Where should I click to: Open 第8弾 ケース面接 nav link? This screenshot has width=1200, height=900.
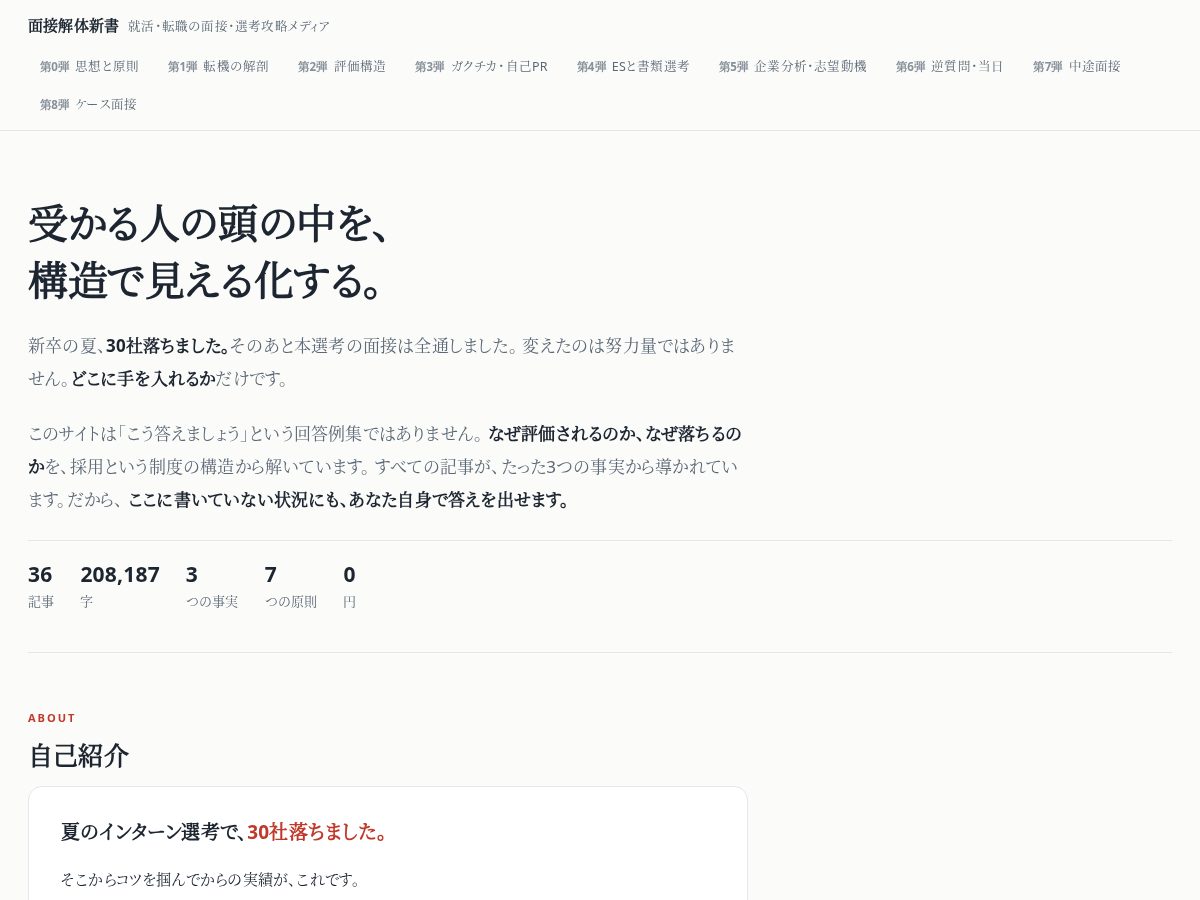click(88, 104)
